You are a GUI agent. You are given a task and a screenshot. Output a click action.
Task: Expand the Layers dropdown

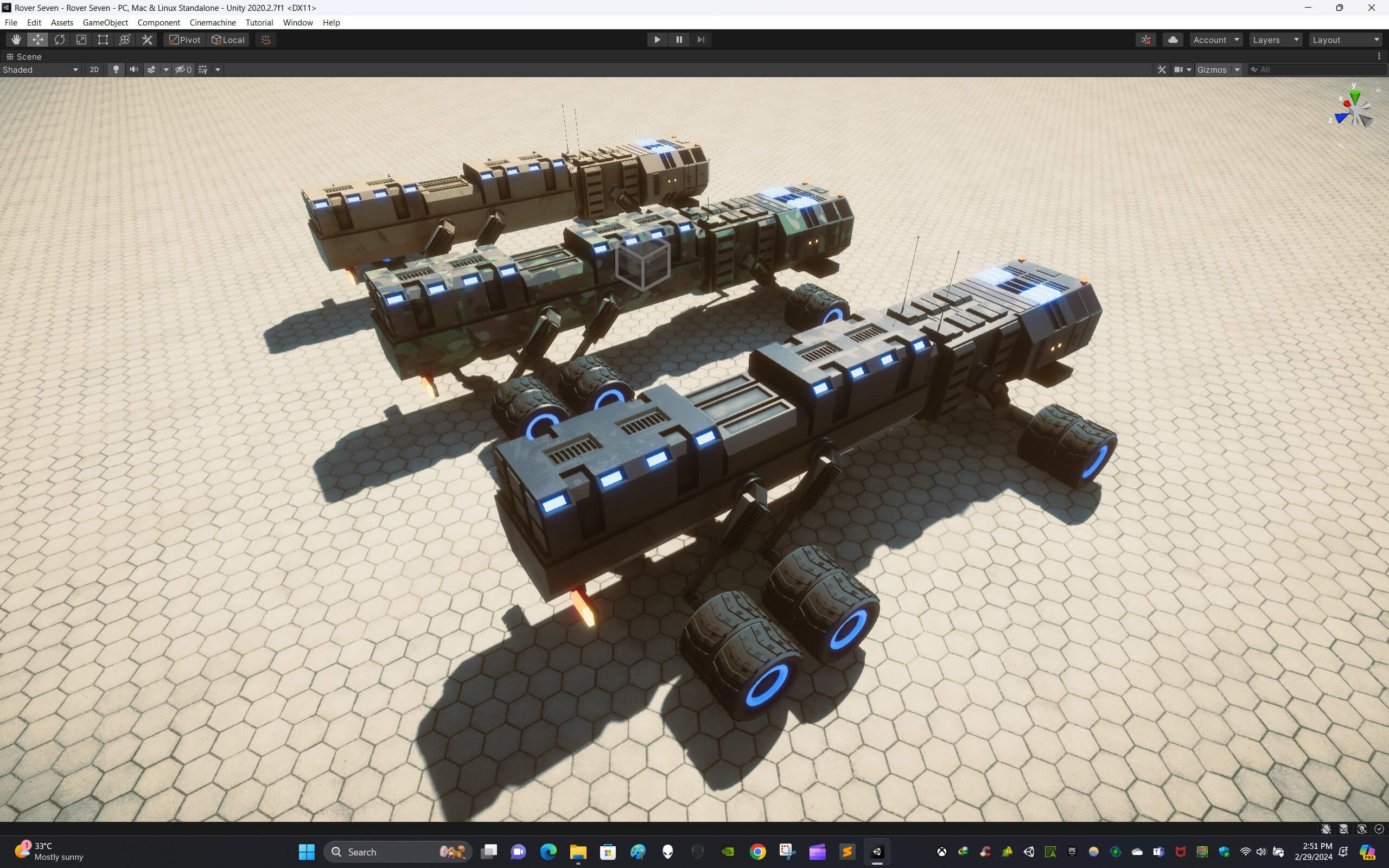[x=1276, y=40]
